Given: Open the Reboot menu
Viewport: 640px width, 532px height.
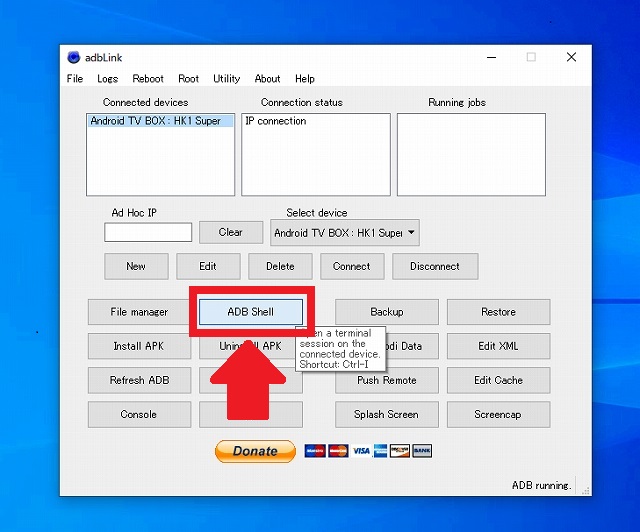Looking at the screenshot, I should point(148,78).
